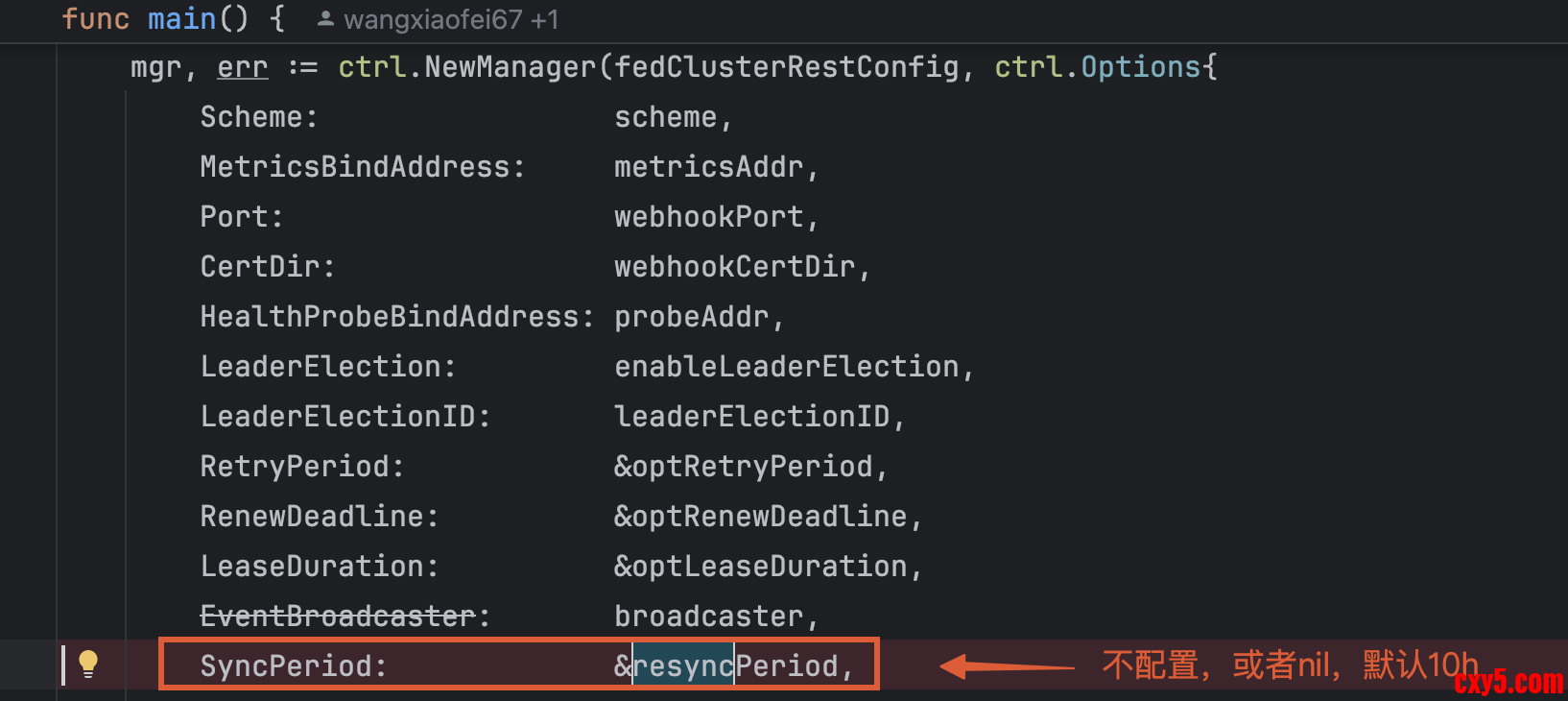This screenshot has height=701, width=1568.
Task: Click the main function name
Action: (x=182, y=19)
